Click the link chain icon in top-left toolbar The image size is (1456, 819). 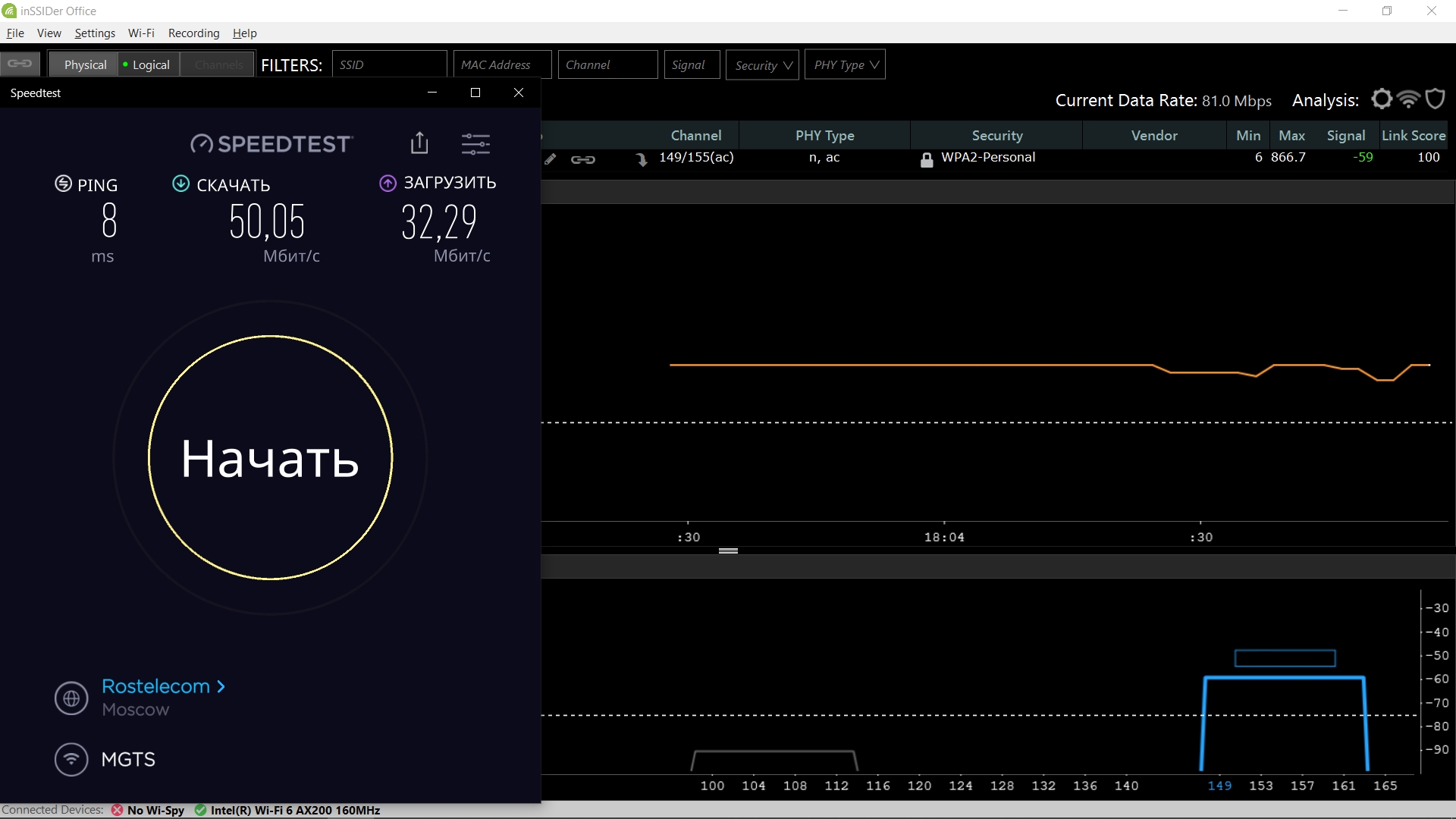(x=20, y=64)
